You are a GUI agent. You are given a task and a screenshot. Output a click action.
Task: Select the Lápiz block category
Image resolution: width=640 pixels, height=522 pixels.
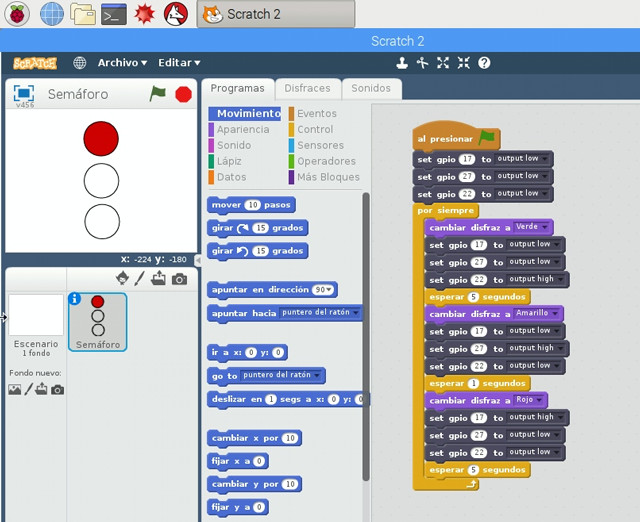pyautogui.click(x=225, y=161)
